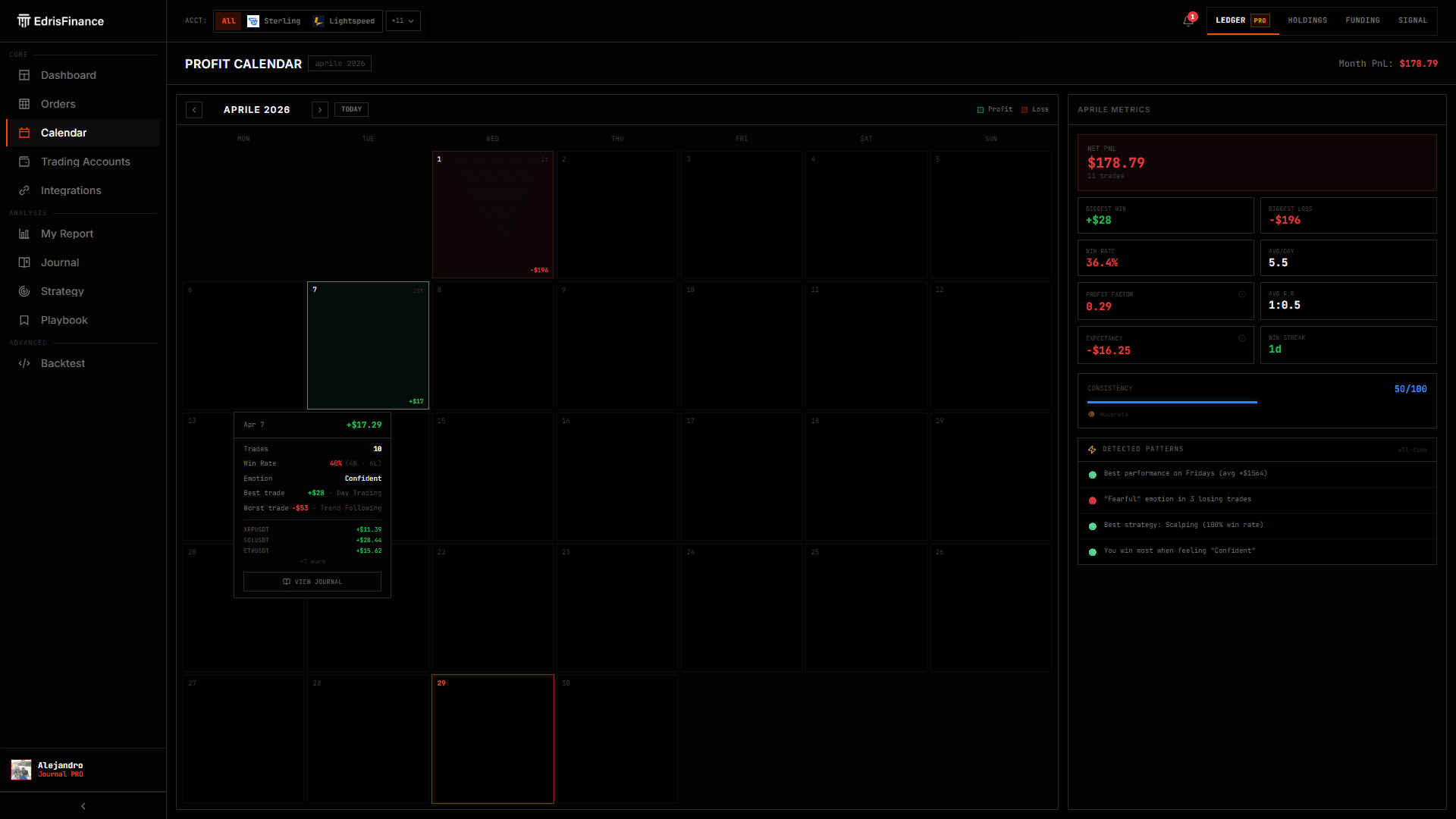Click the Loss legend swatch

coord(1025,110)
